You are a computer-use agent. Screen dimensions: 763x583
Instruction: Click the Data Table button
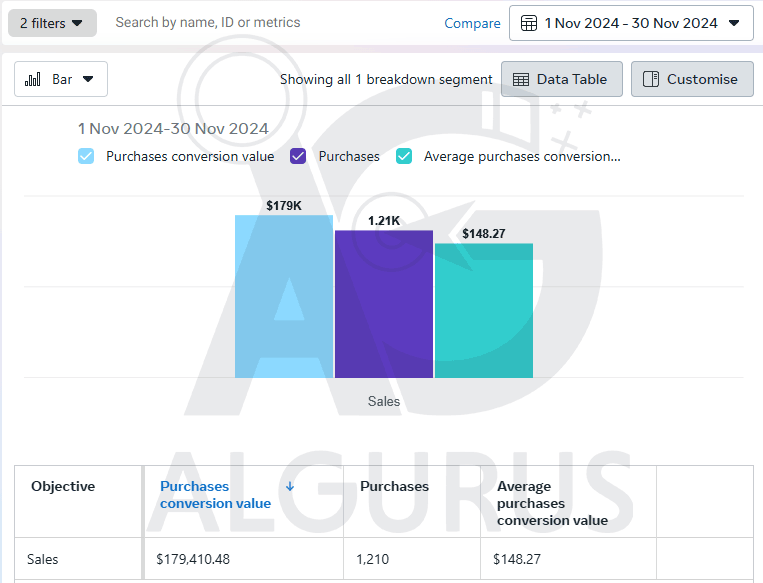click(x=561, y=79)
